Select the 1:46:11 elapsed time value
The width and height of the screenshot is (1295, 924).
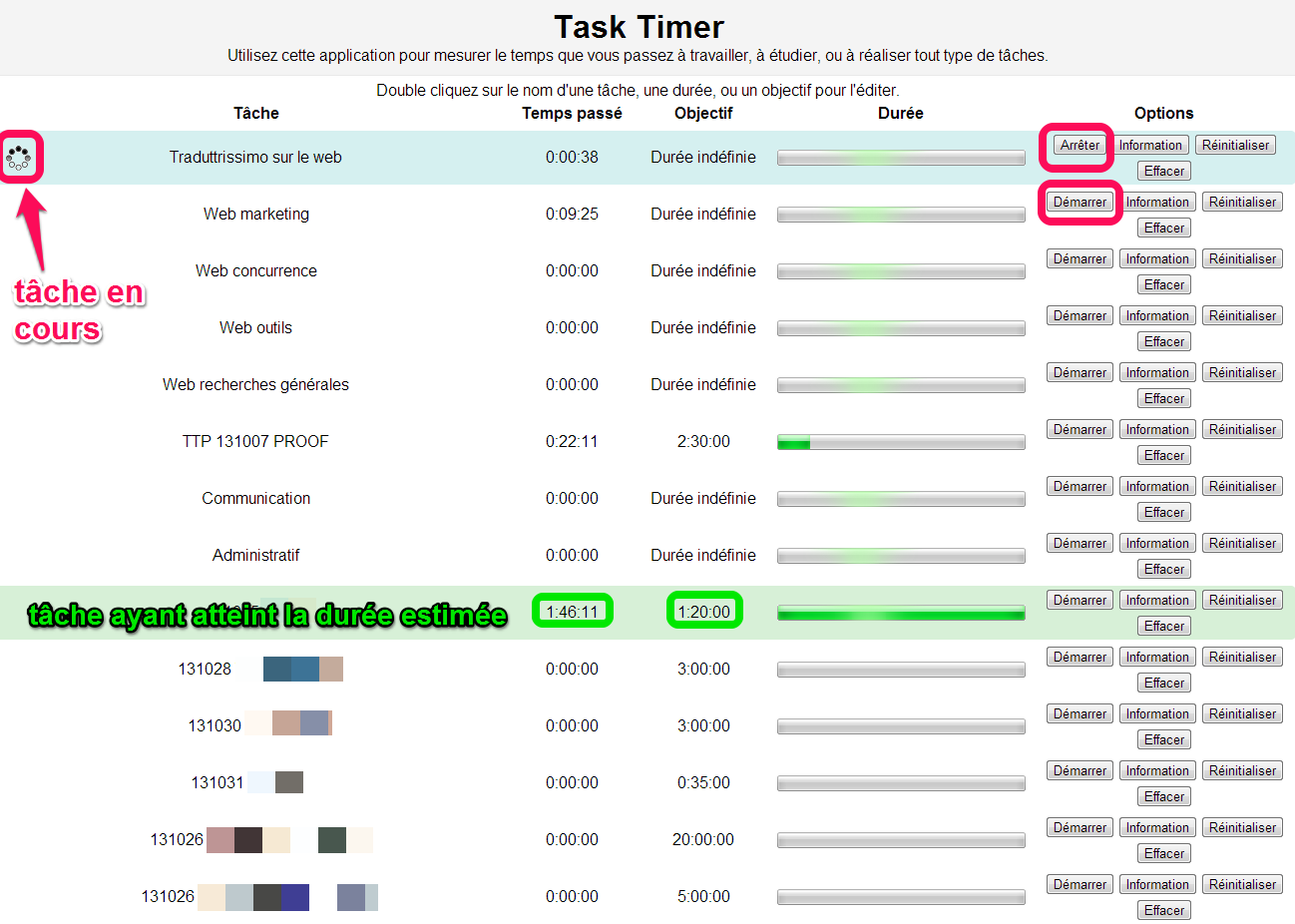(x=573, y=613)
